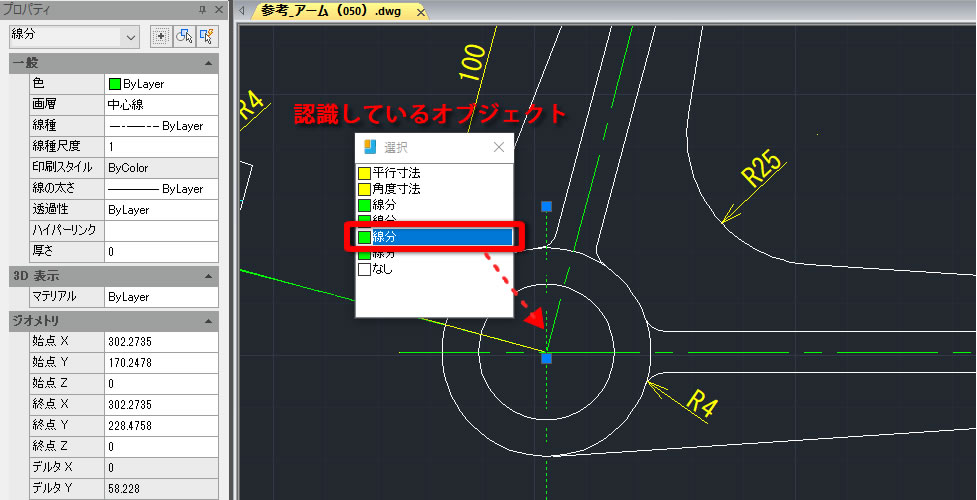977x500 pixels.
Task: Choose 角度寸法 in the 選択 list
Action: (x=434, y=188)
